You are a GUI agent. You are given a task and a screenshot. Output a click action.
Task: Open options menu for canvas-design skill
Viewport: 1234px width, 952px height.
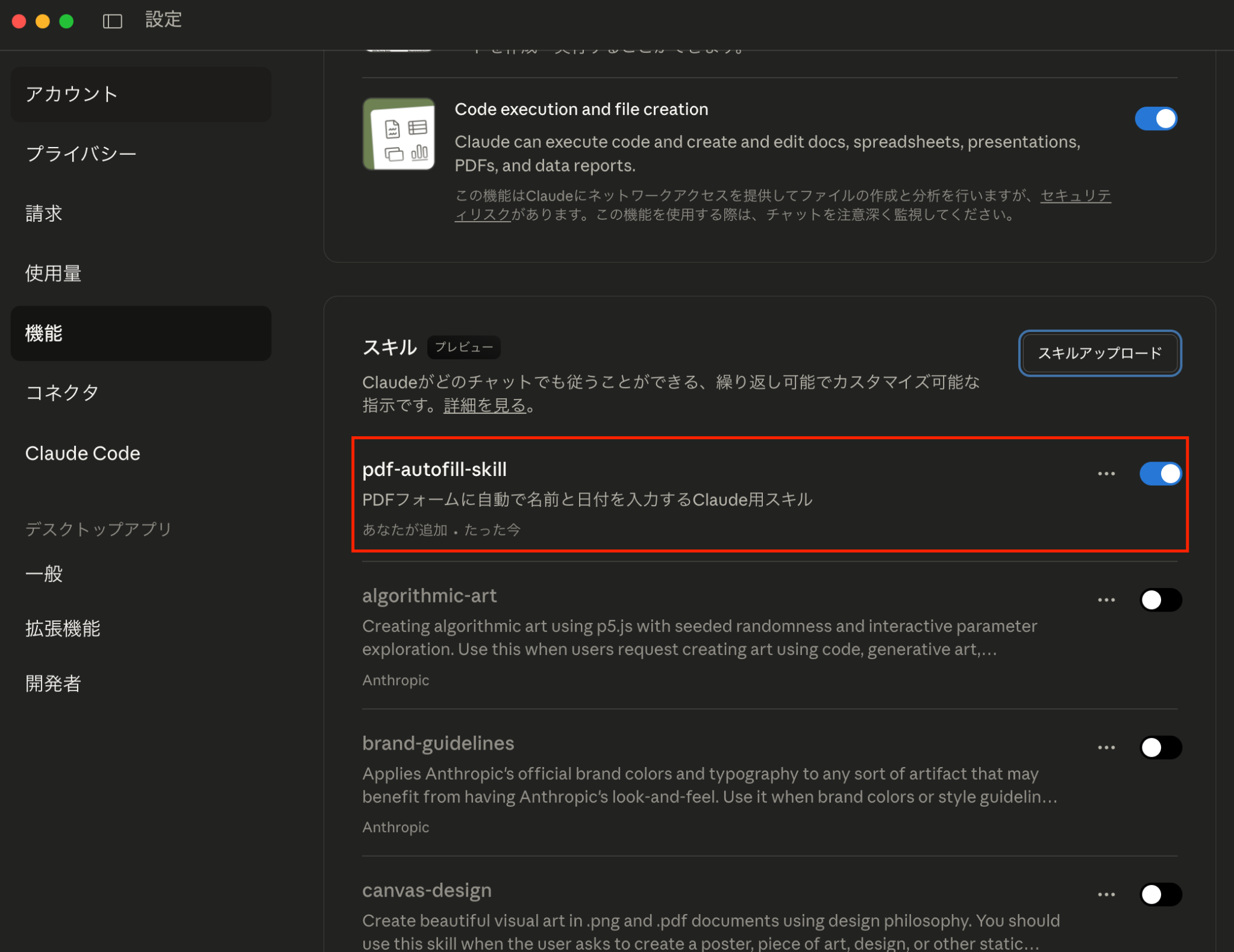[x=1106, y=894]
